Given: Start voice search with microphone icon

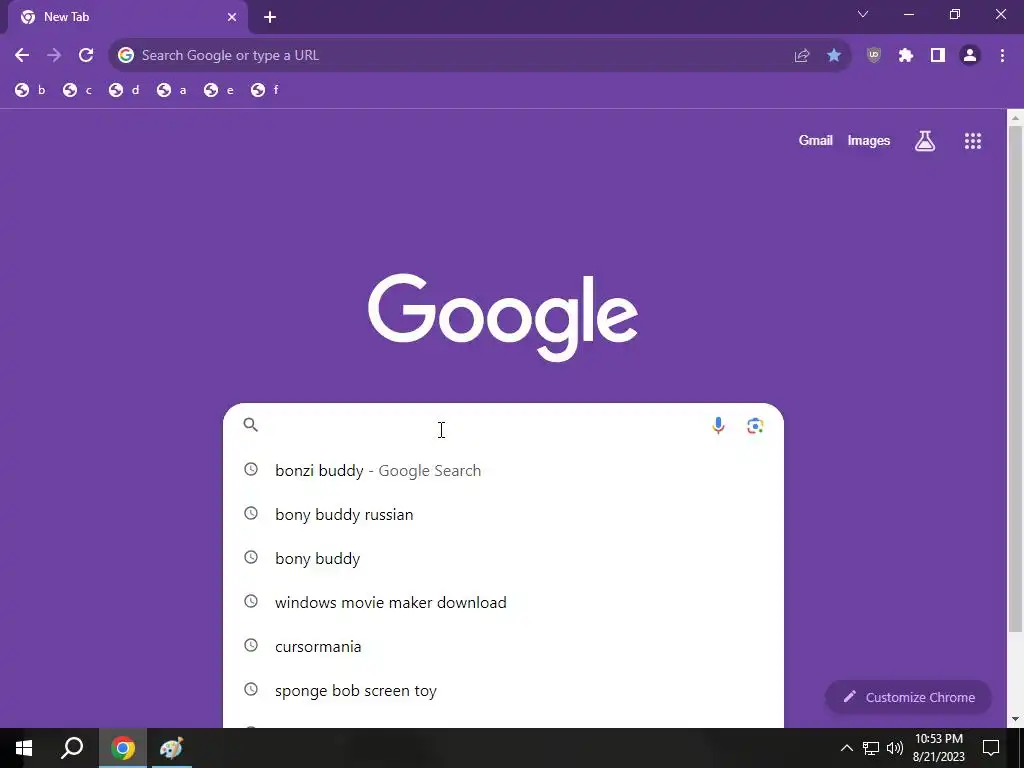Looking at the screenshot, I should [x=718, y=426].
